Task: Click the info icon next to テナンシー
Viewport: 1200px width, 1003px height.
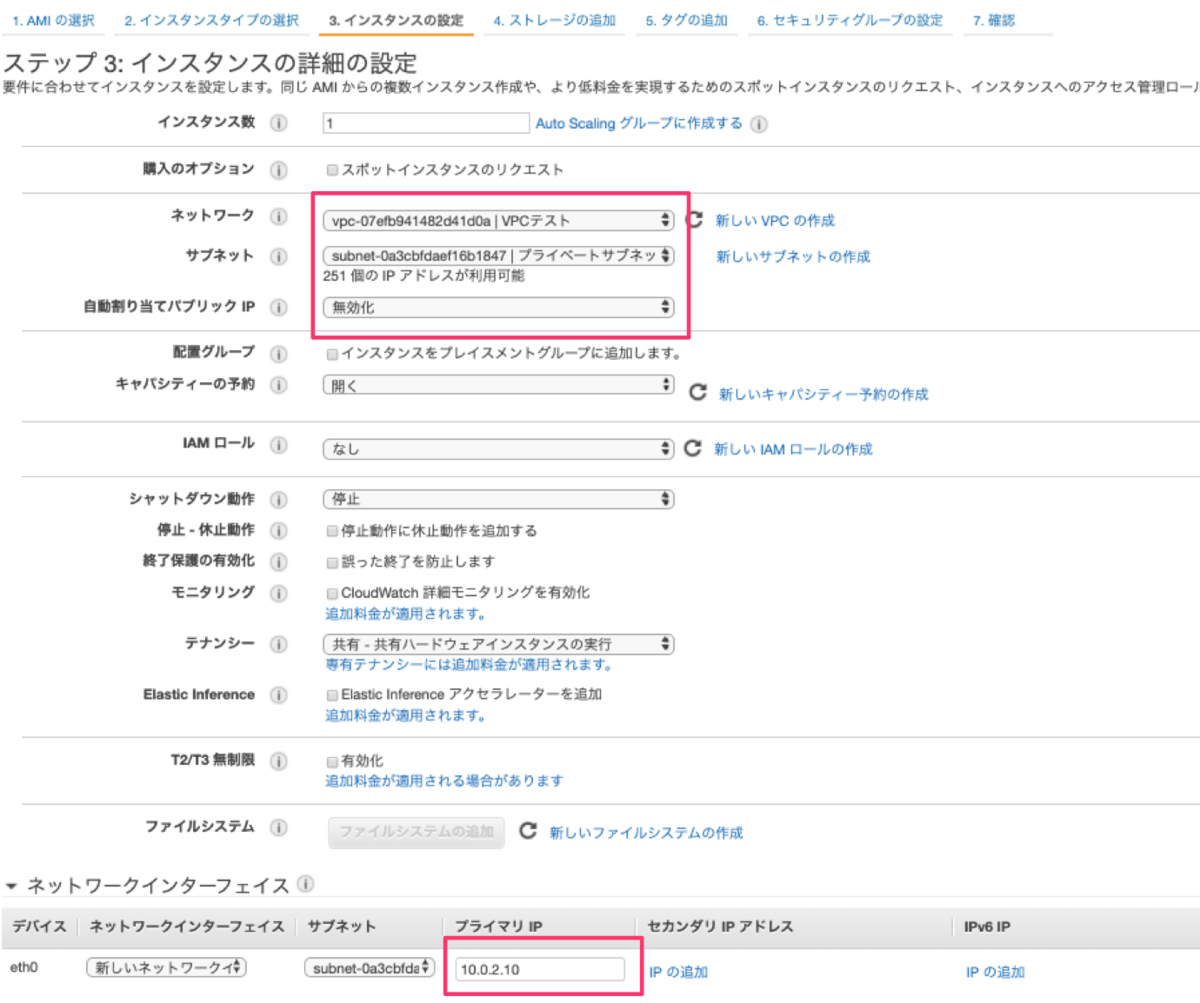Action: pyautogui.click(x=280, y=645)
